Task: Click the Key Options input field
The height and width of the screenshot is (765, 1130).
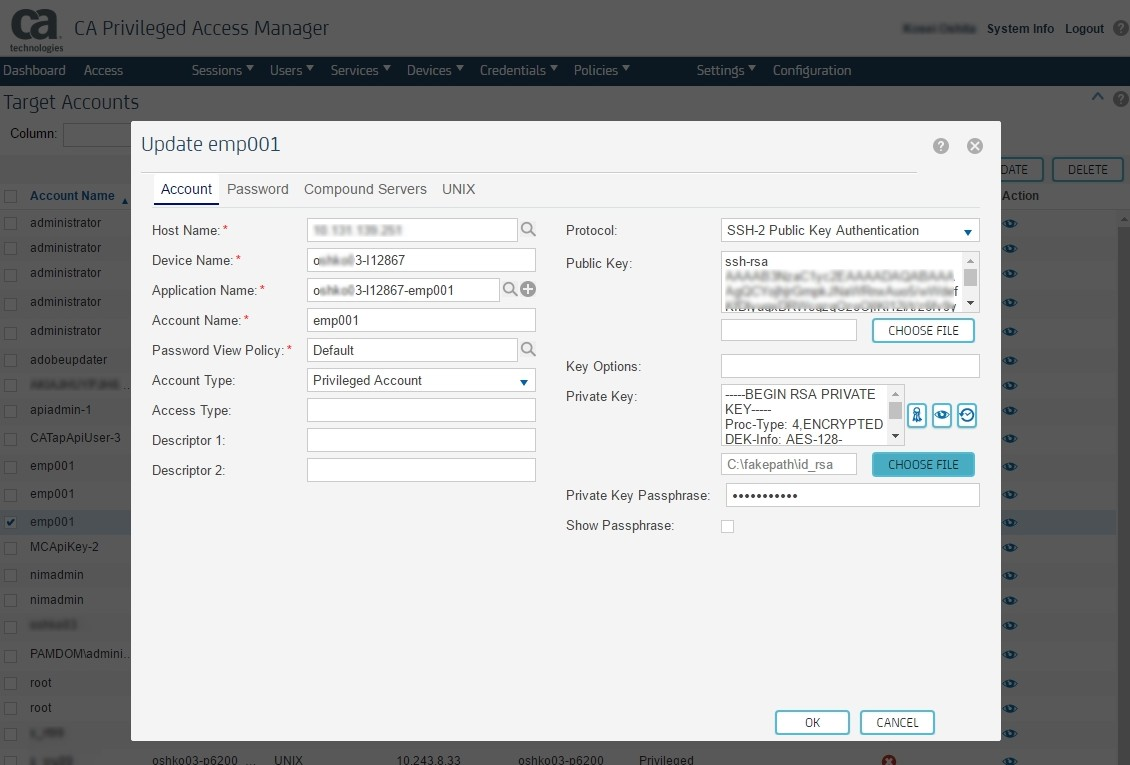Action: (850, 366)
